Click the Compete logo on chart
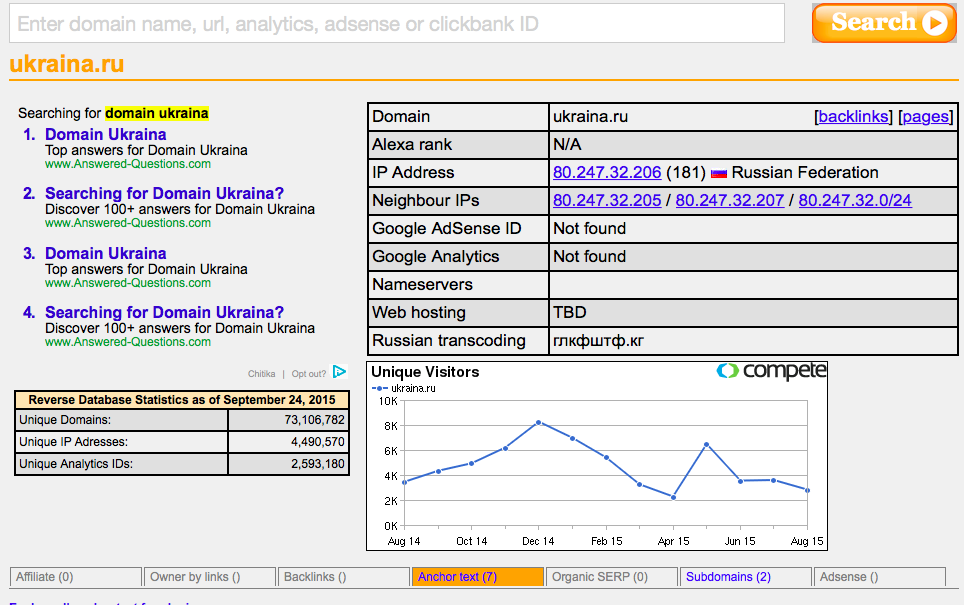The image size is (964, 605). tap(771, 371)
